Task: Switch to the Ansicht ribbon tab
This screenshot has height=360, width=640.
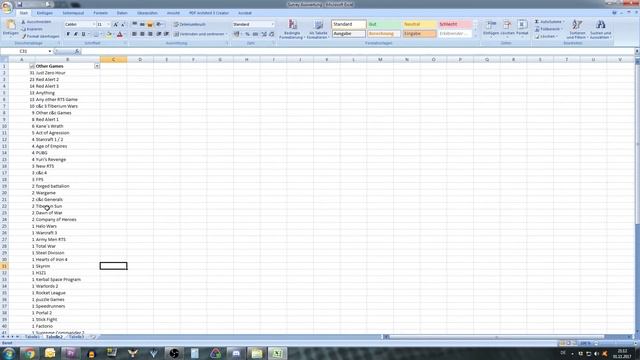Action: [173, 13]
